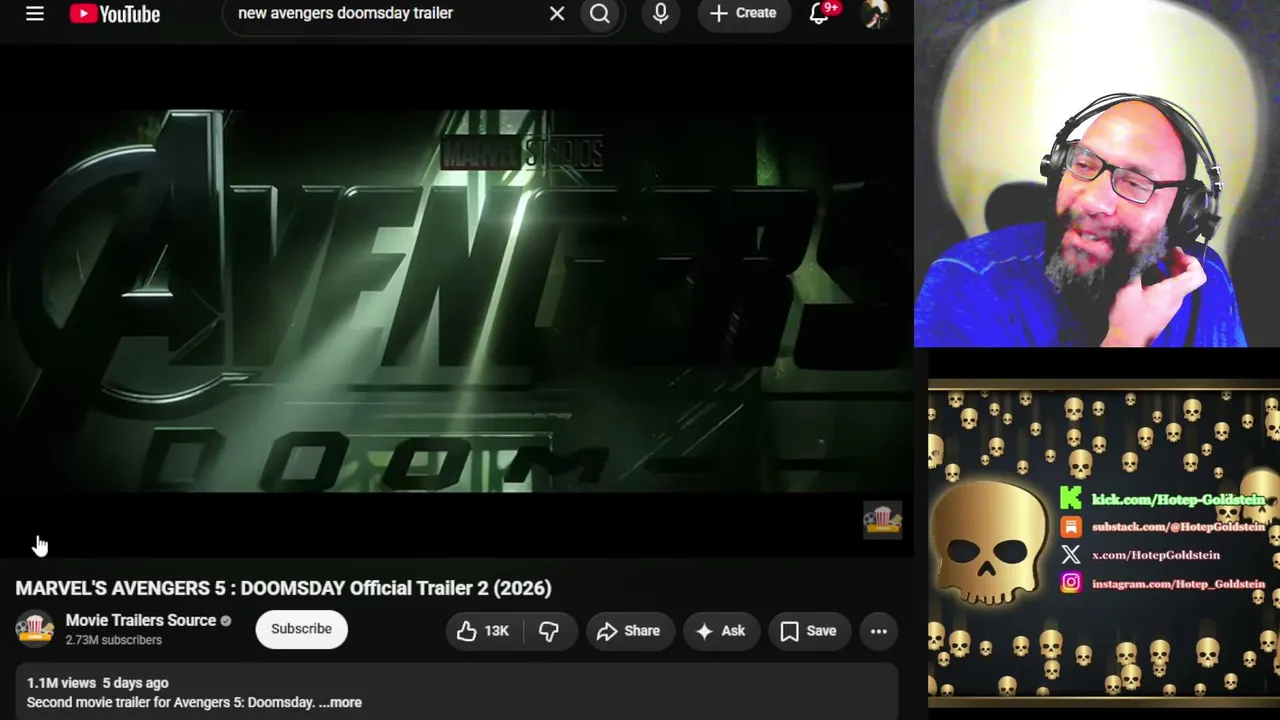Click the 1.1M views text
Screen dimensions: 1280x720
(x=61, y=683)
